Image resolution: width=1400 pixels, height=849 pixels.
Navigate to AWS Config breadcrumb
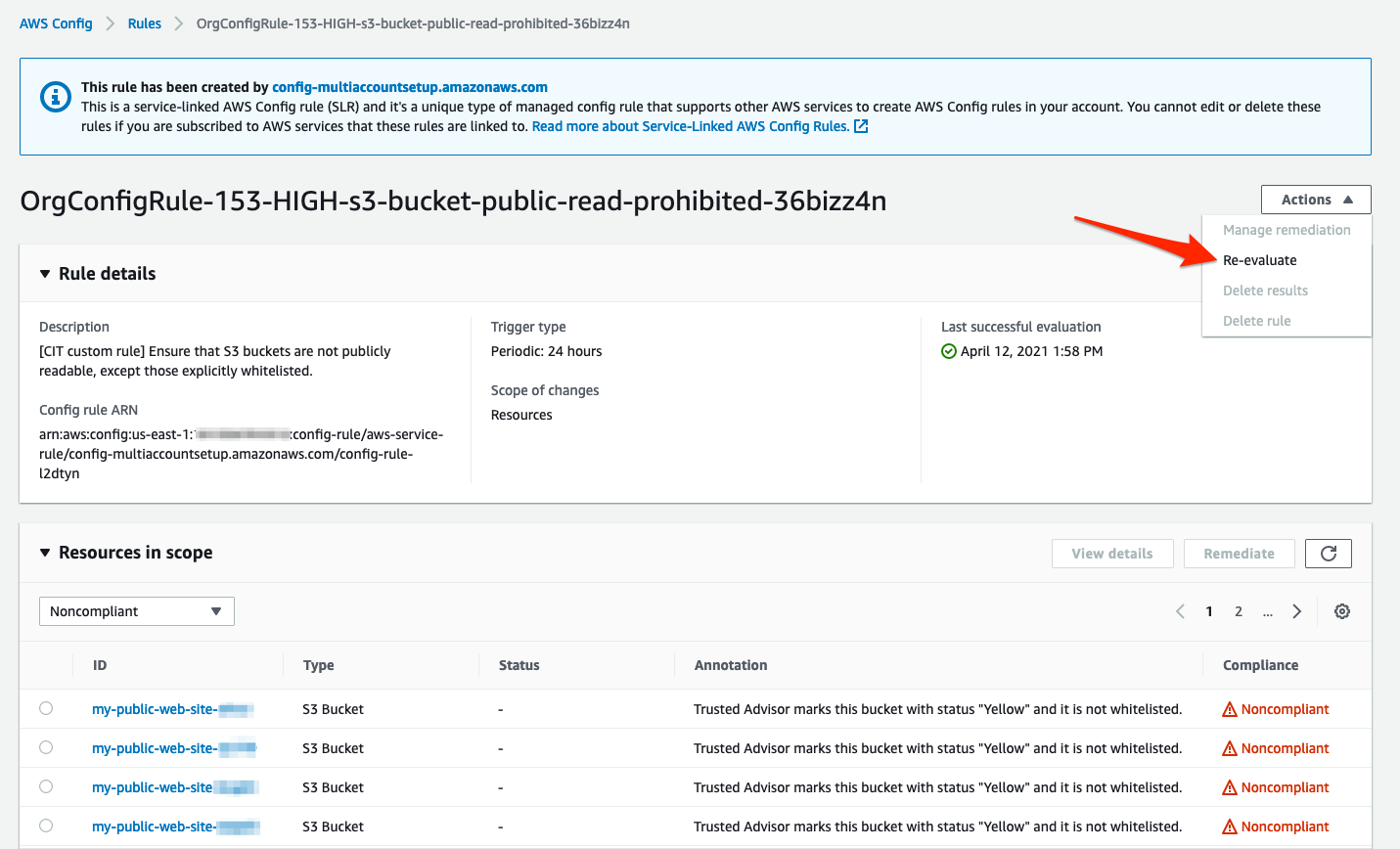56,23
